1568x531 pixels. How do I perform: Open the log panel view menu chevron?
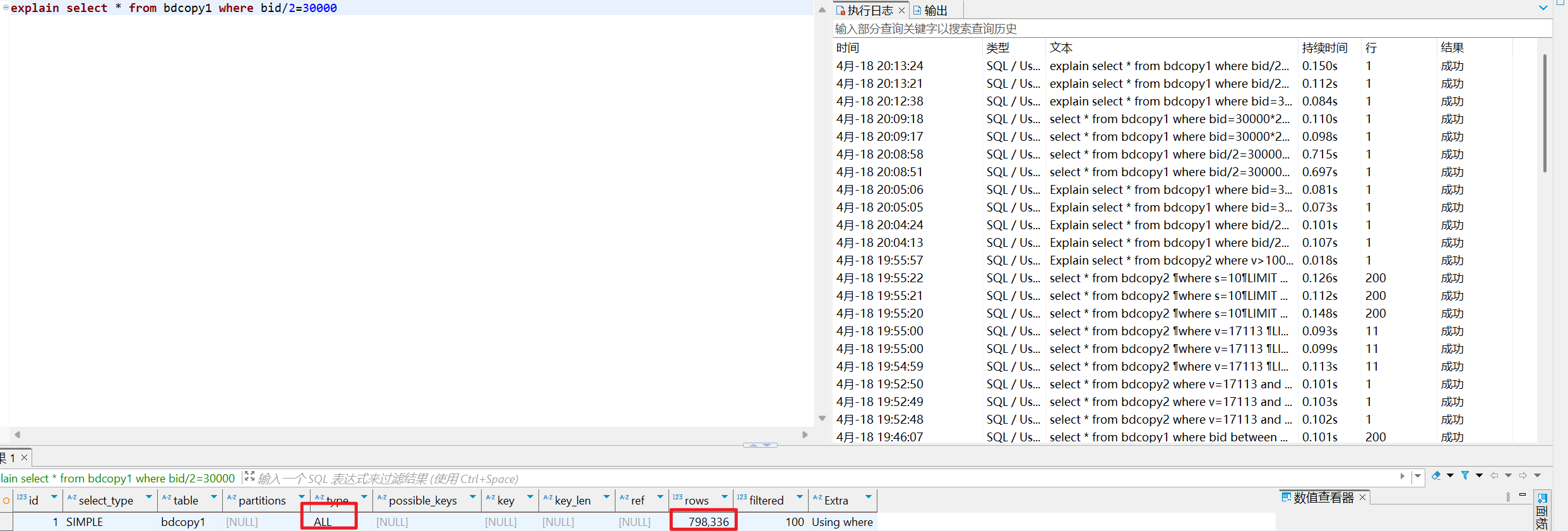(x=1543, y=8)
